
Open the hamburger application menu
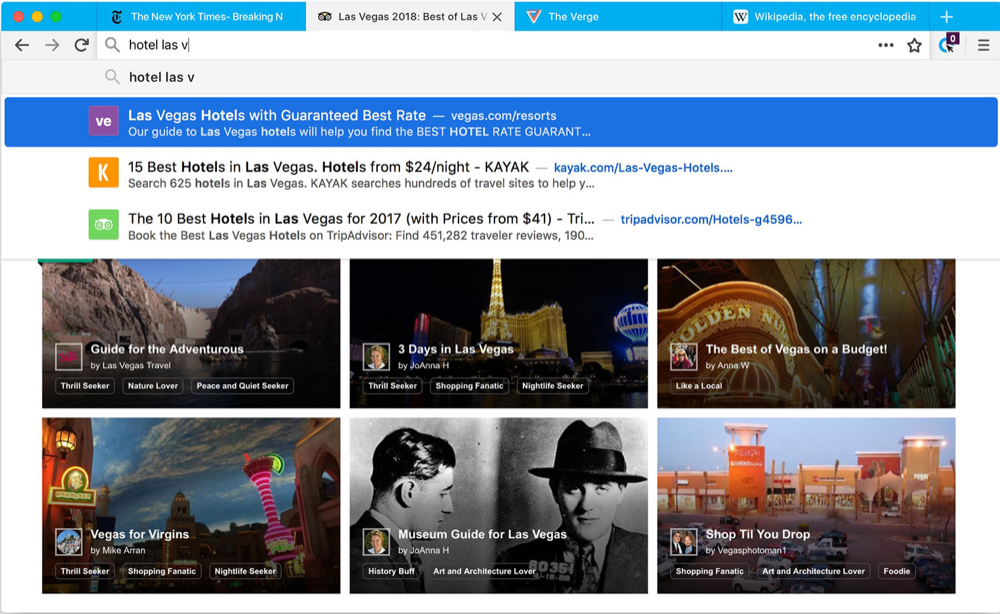click(x=983, y=45)
